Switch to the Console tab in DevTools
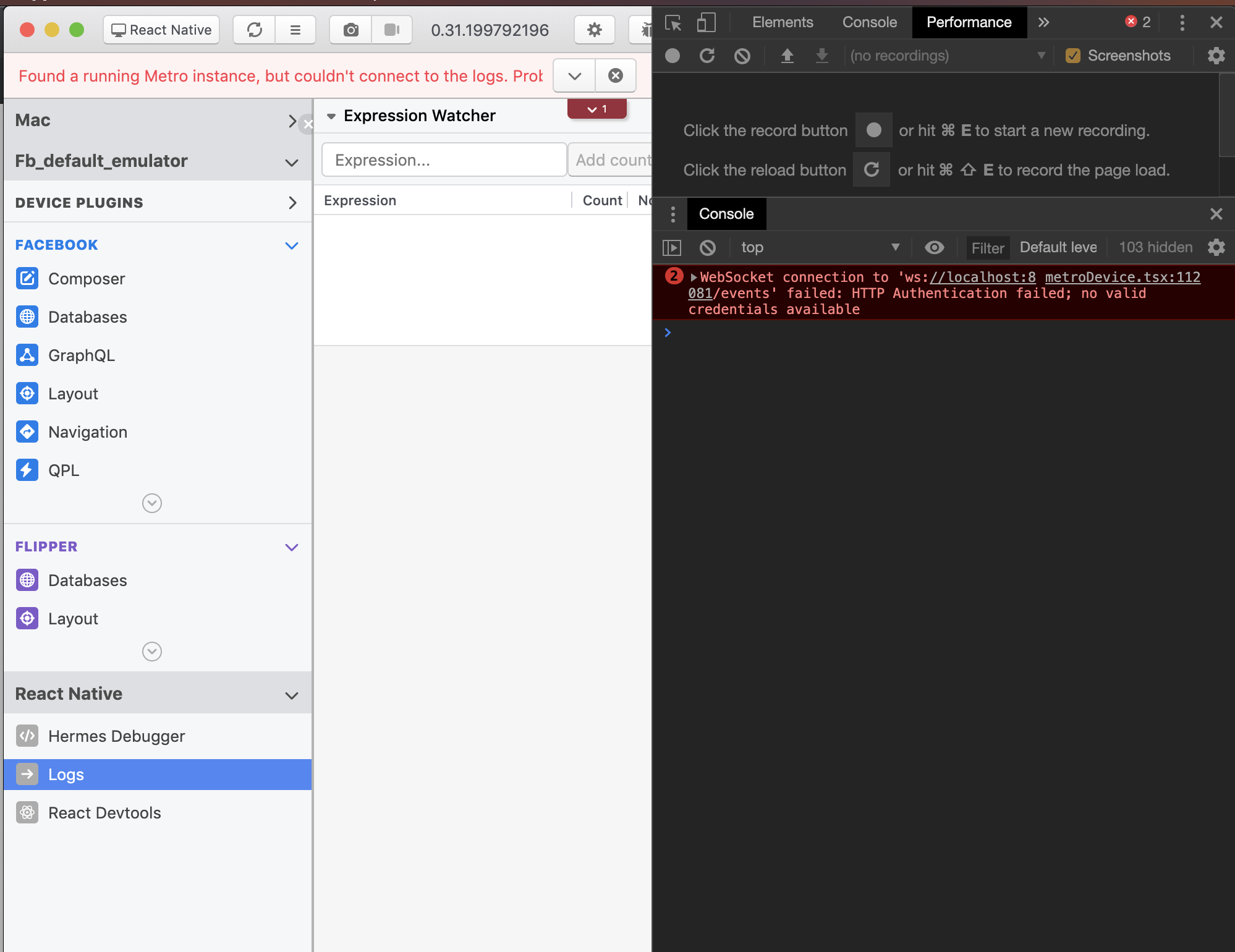This screenshot has width=1235, height=952. pyautogui.click(x=869, y=22)
